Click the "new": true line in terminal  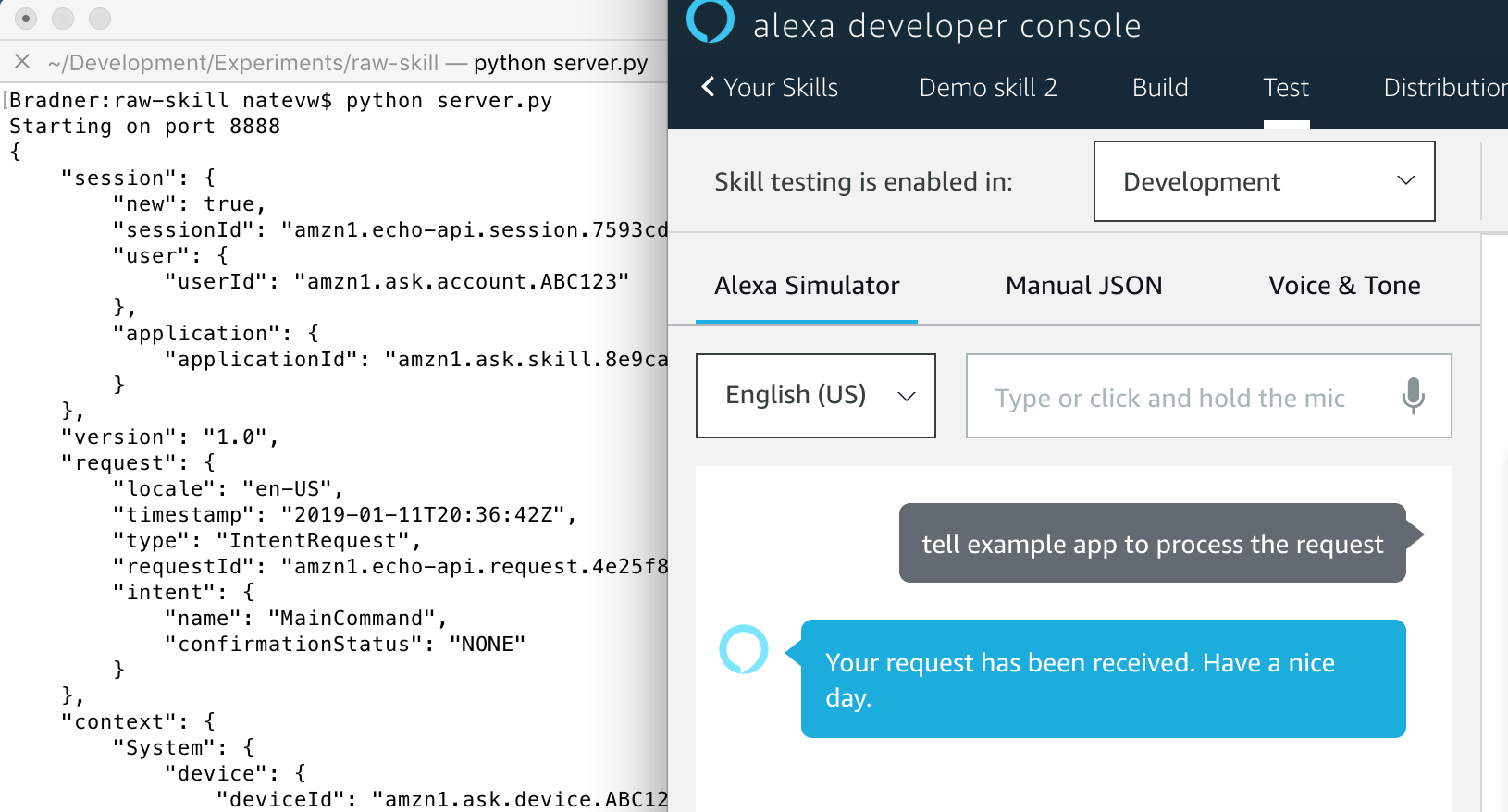pyautogui.click(x=190, y=204)
